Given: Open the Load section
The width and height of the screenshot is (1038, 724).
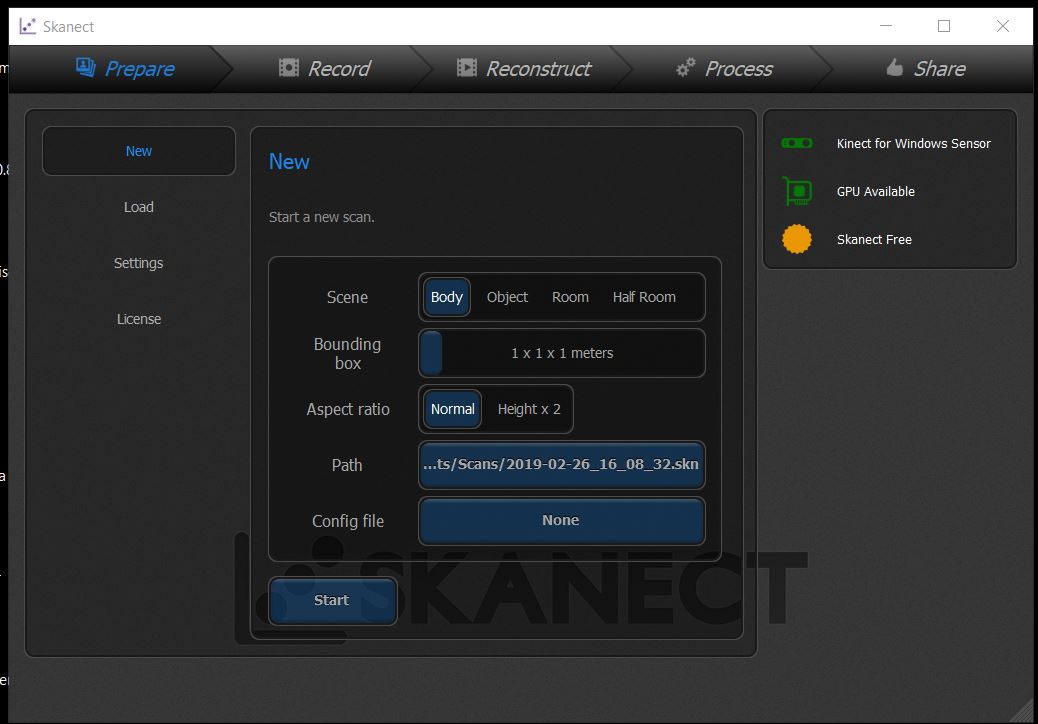Looking at the screenshot, I should click(138, 207).
